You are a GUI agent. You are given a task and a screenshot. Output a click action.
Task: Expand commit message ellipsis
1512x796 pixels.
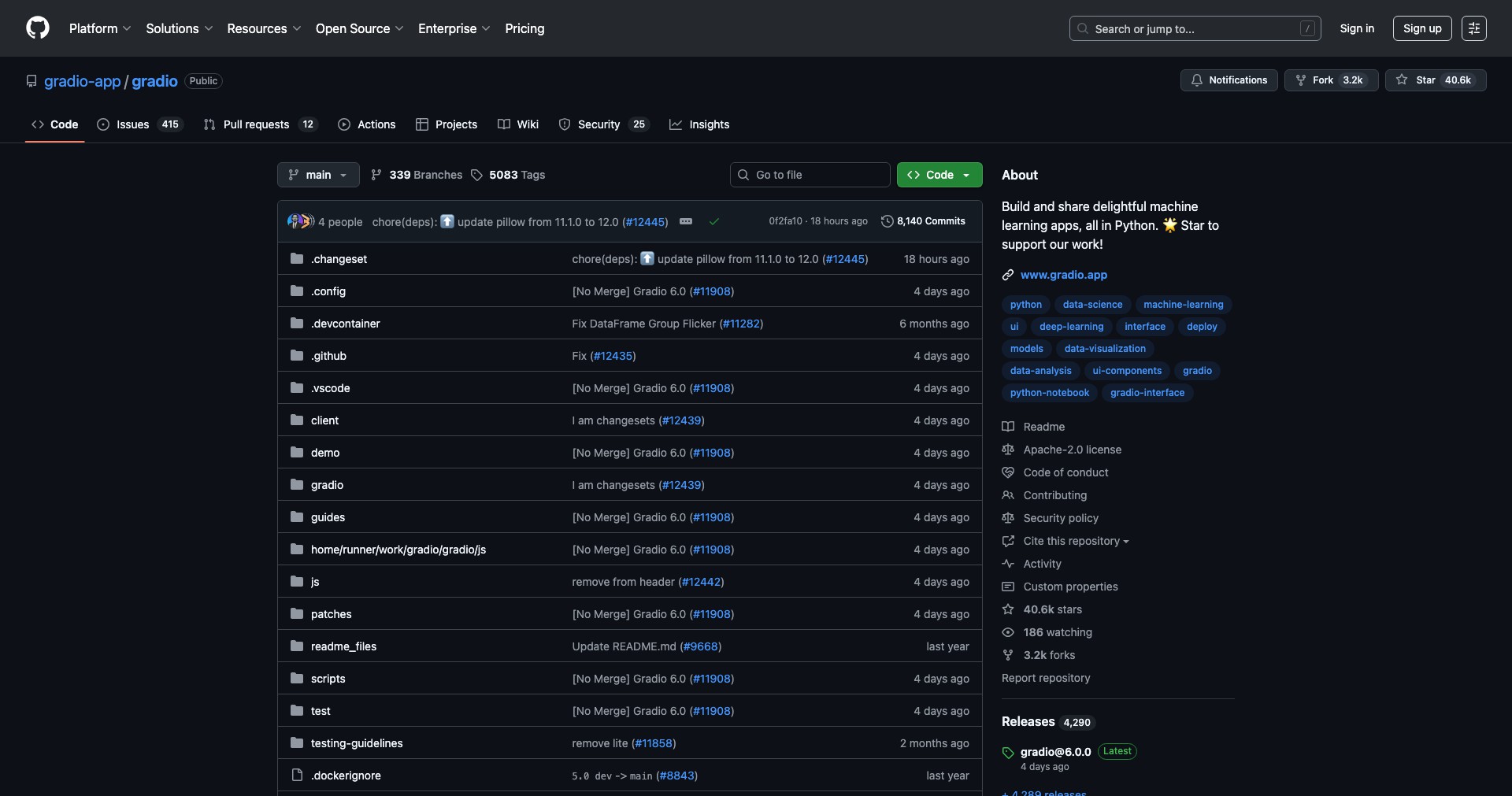click(x=686, y=221)
